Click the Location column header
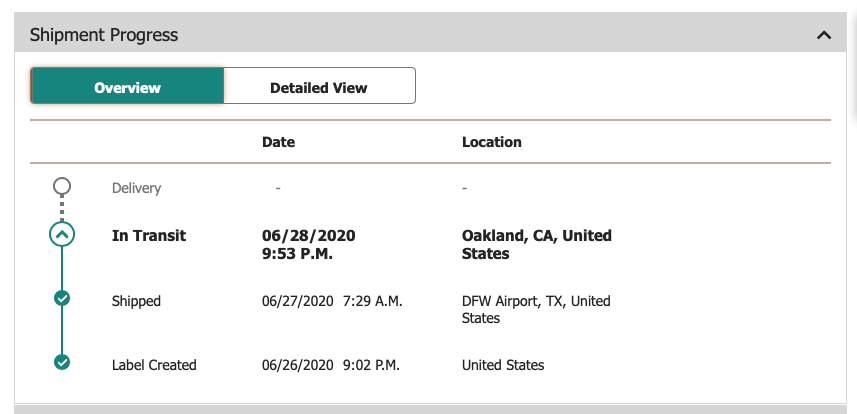The image size is (857, 414). tap(491, 142)
